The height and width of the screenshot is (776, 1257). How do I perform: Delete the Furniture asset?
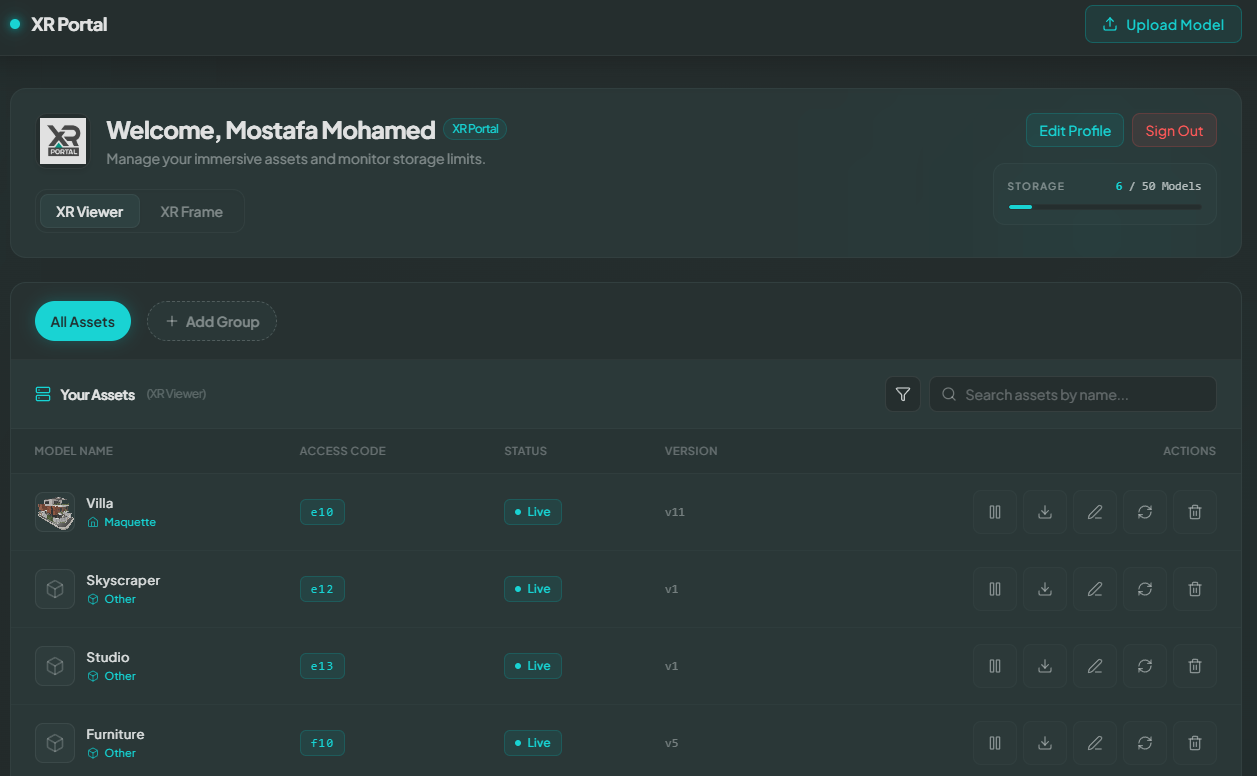pyautogui.click(x=1195, y=743)
